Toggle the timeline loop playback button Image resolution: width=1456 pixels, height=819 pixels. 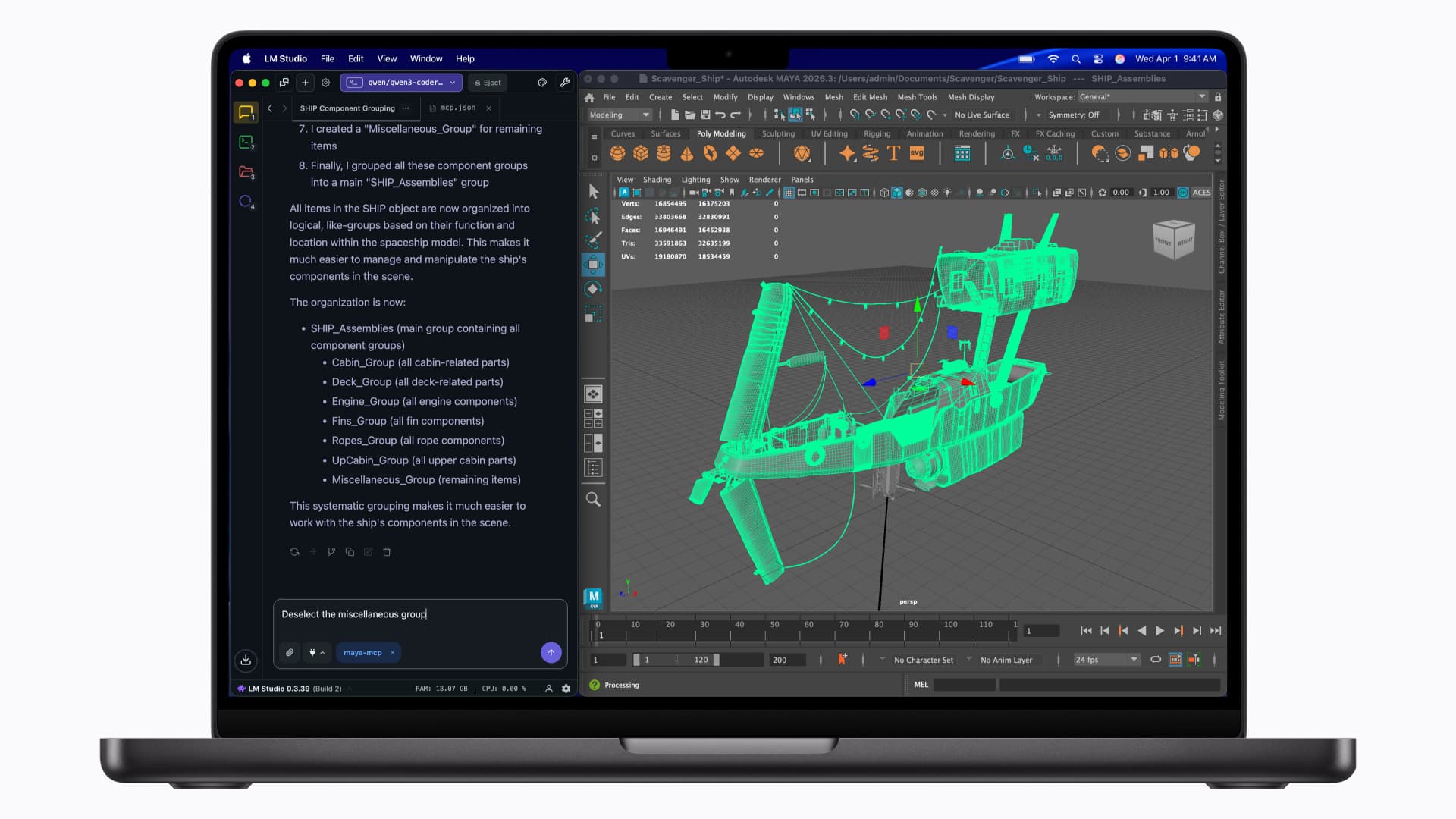point(1156,660)
